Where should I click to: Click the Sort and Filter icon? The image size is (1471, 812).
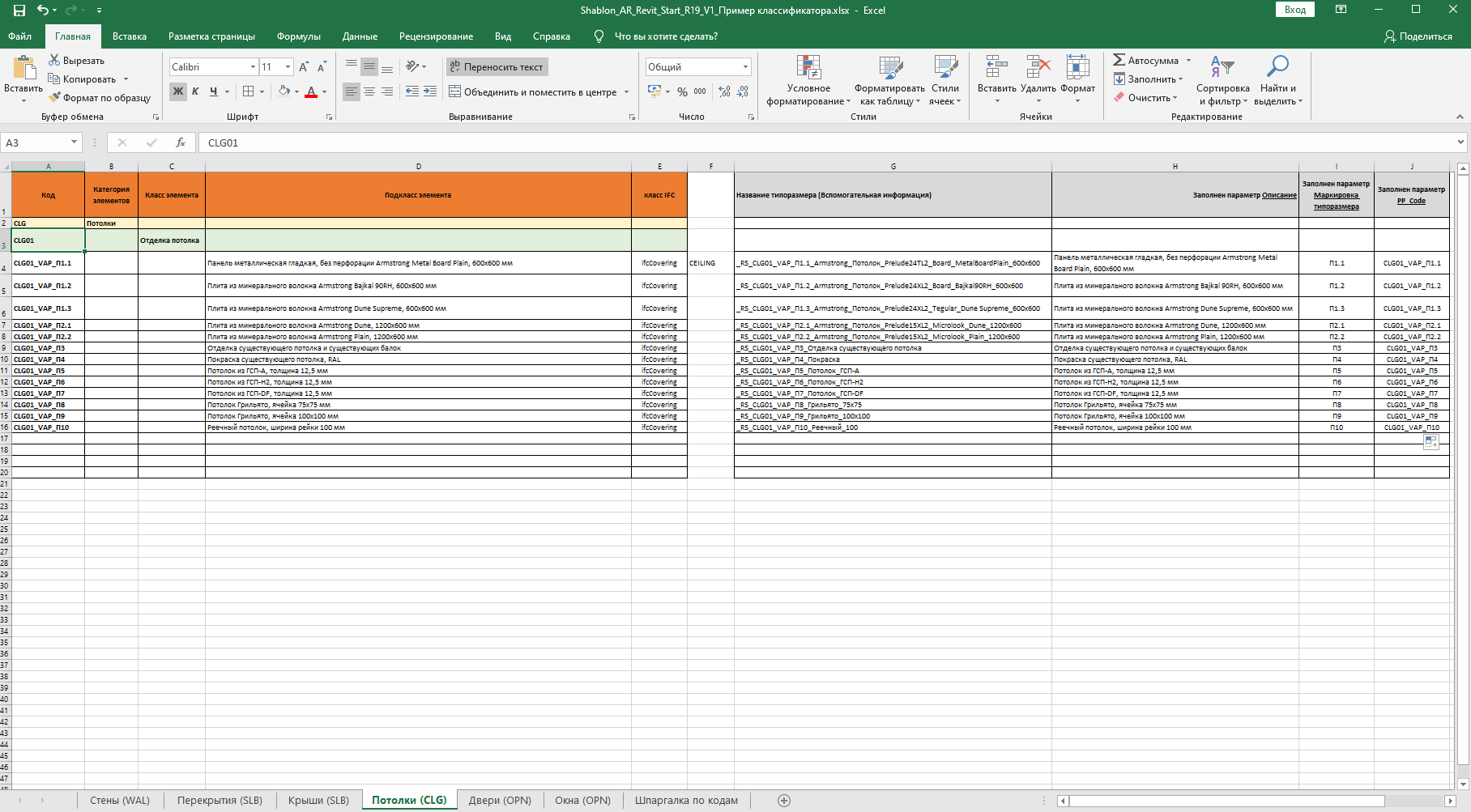1222,68
